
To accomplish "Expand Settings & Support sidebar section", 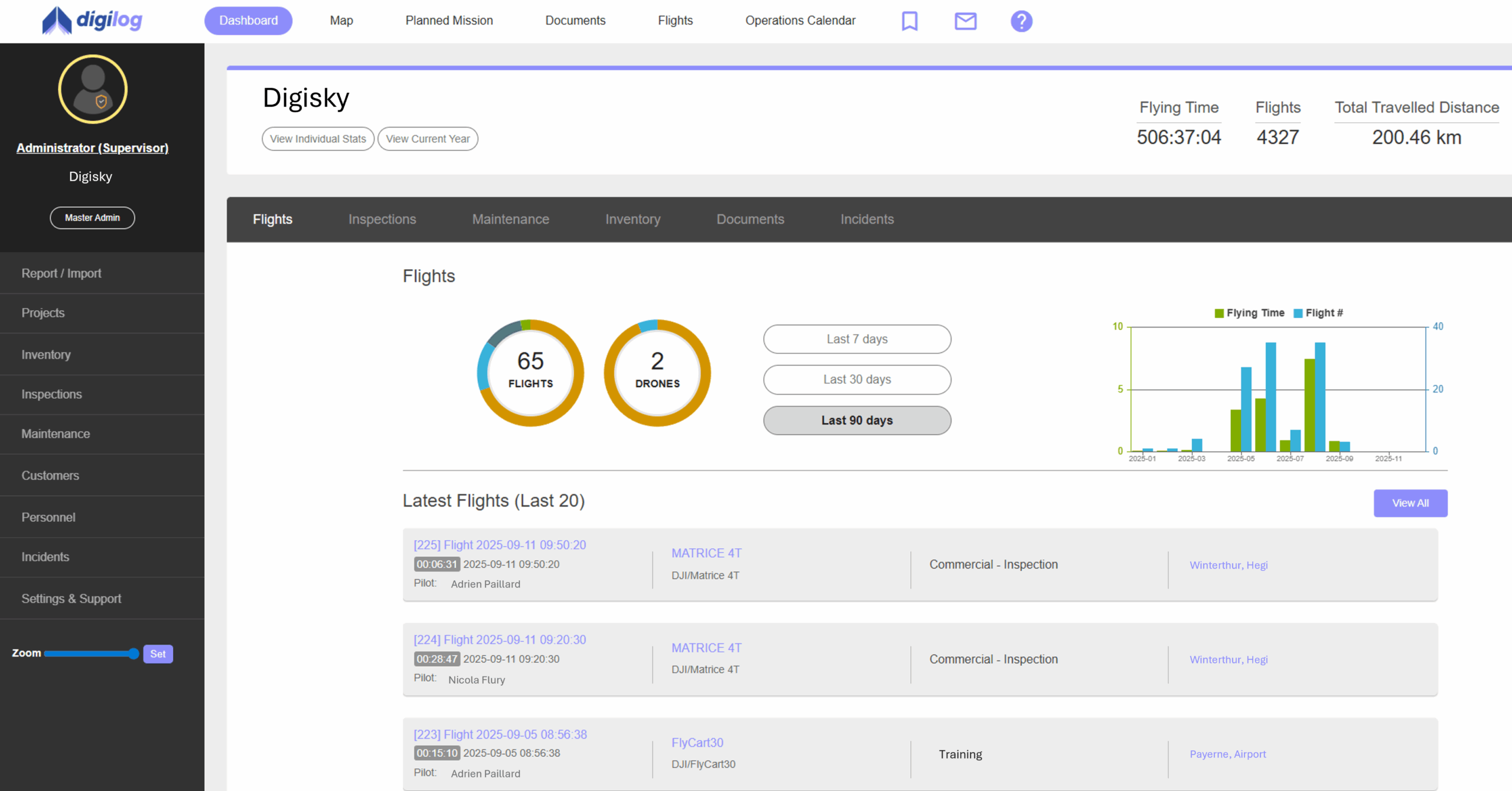I will [71, 599].
